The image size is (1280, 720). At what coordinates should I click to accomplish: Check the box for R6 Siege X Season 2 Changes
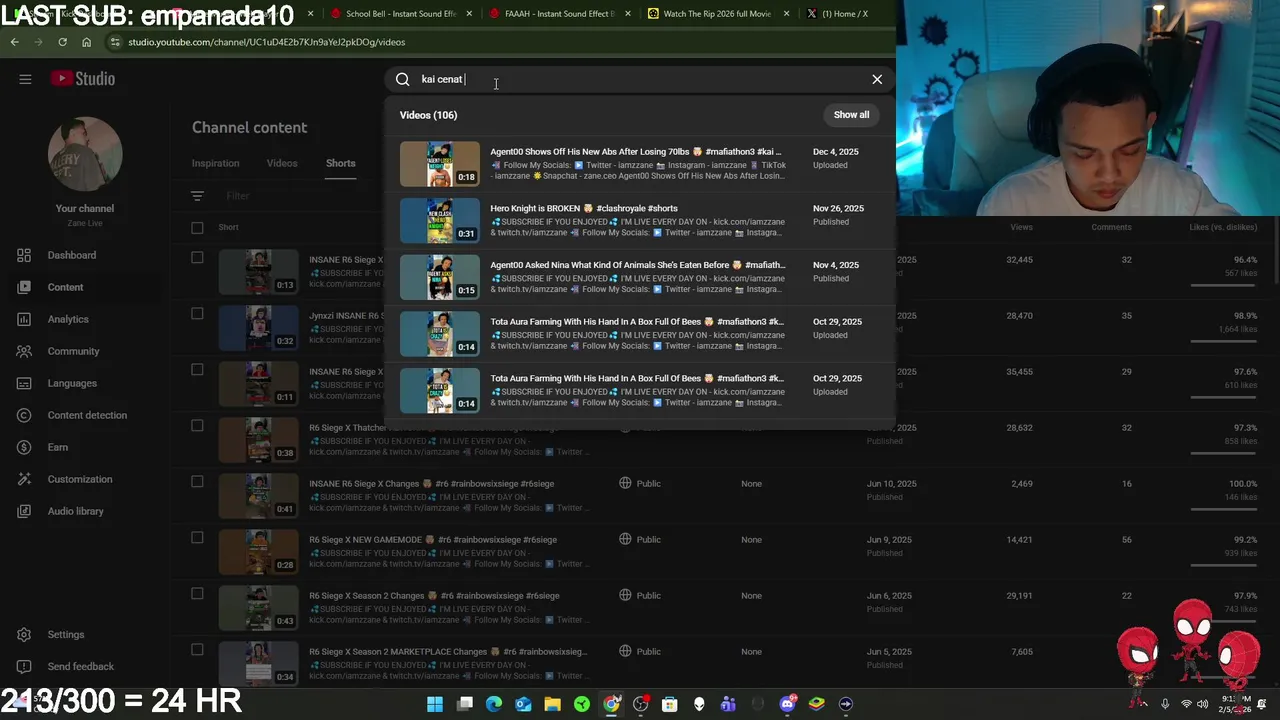197,593
